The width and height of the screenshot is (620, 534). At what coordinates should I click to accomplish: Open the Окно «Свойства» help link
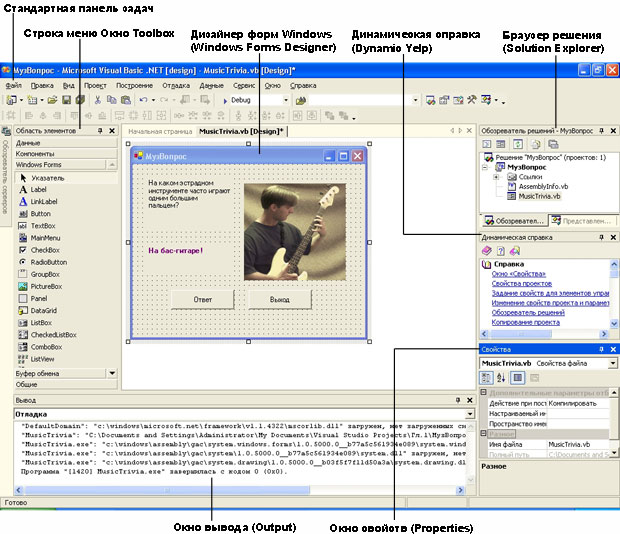[x=518, y=274]
